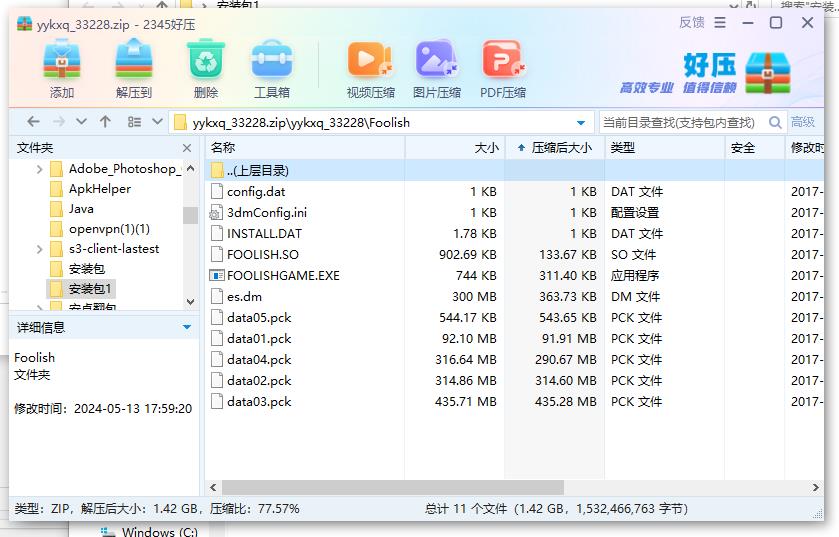This screenshot has height=537, width=839.
Task: Click the back navigation arrow
Action: (33, 122)
